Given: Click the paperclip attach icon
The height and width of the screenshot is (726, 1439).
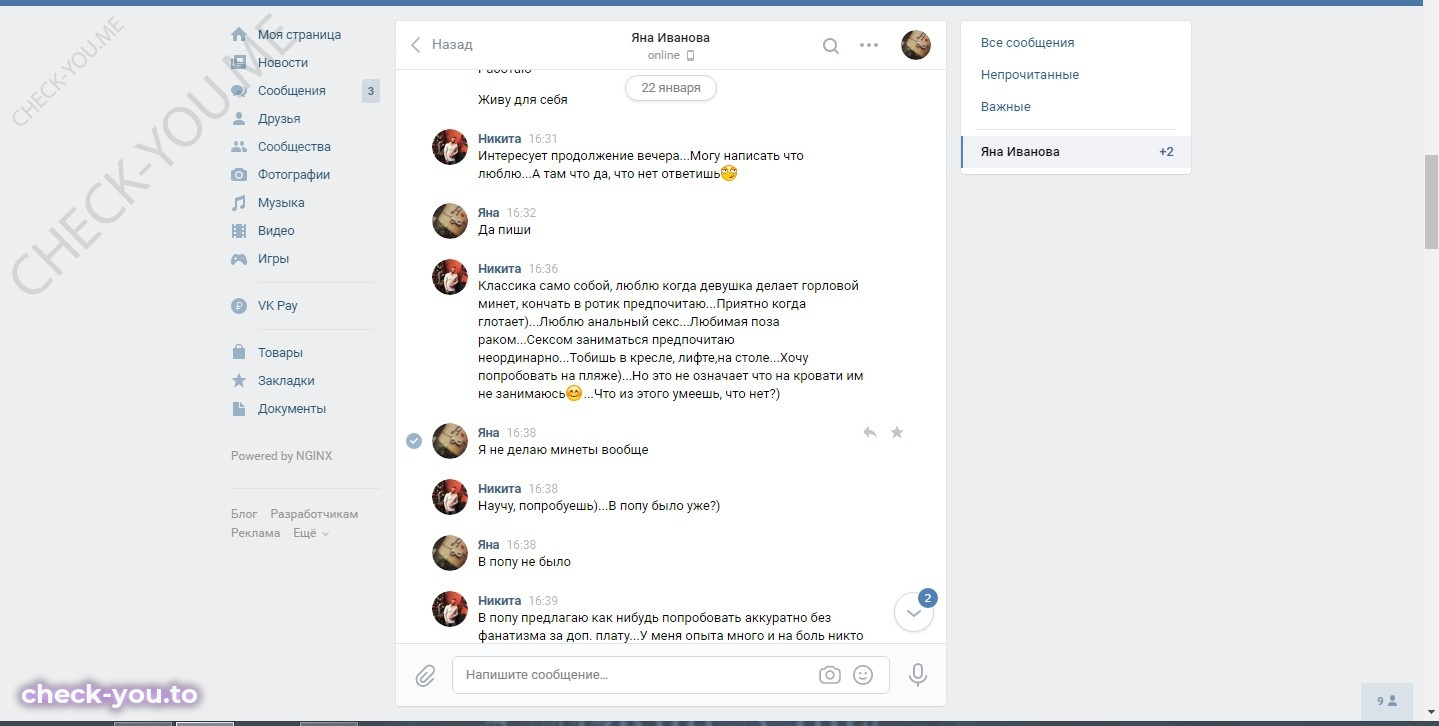Looking at the screenshot, I should [425, 676].
